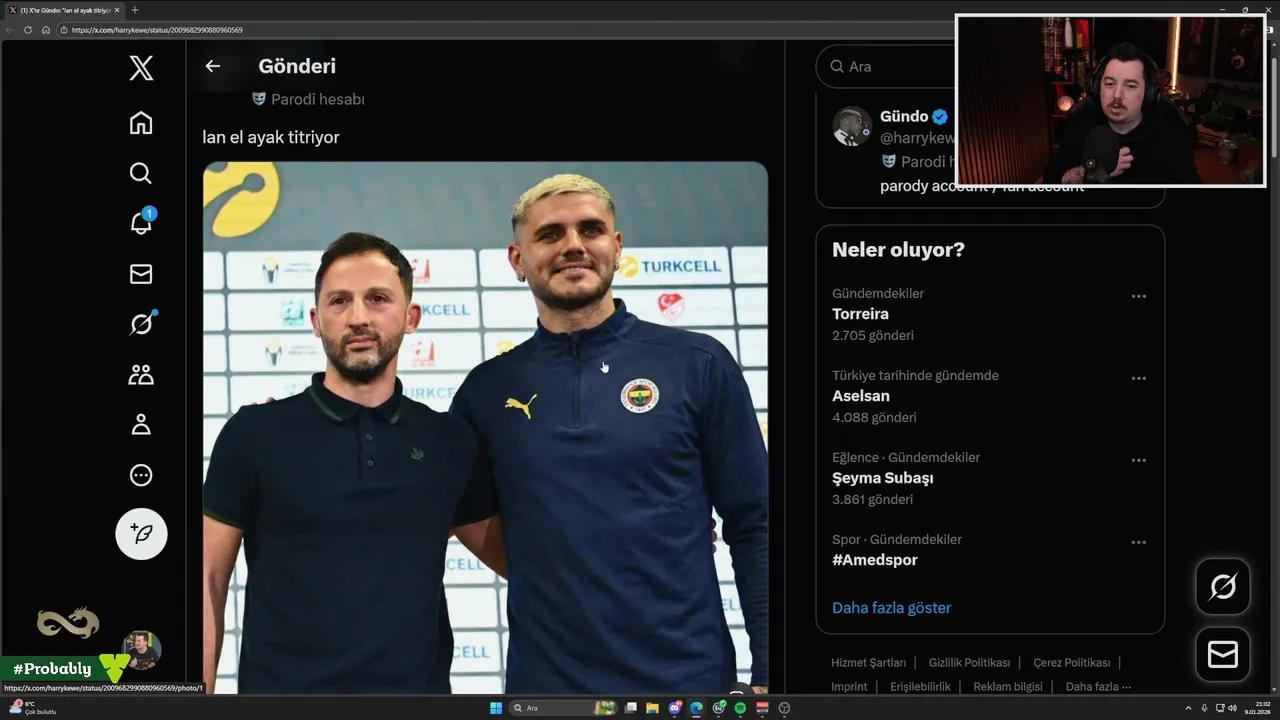Image resolution: width=1280 pixels, height=720 pixels.
Task: Click the X logo in sidebar
Action: tap(141, 68)
